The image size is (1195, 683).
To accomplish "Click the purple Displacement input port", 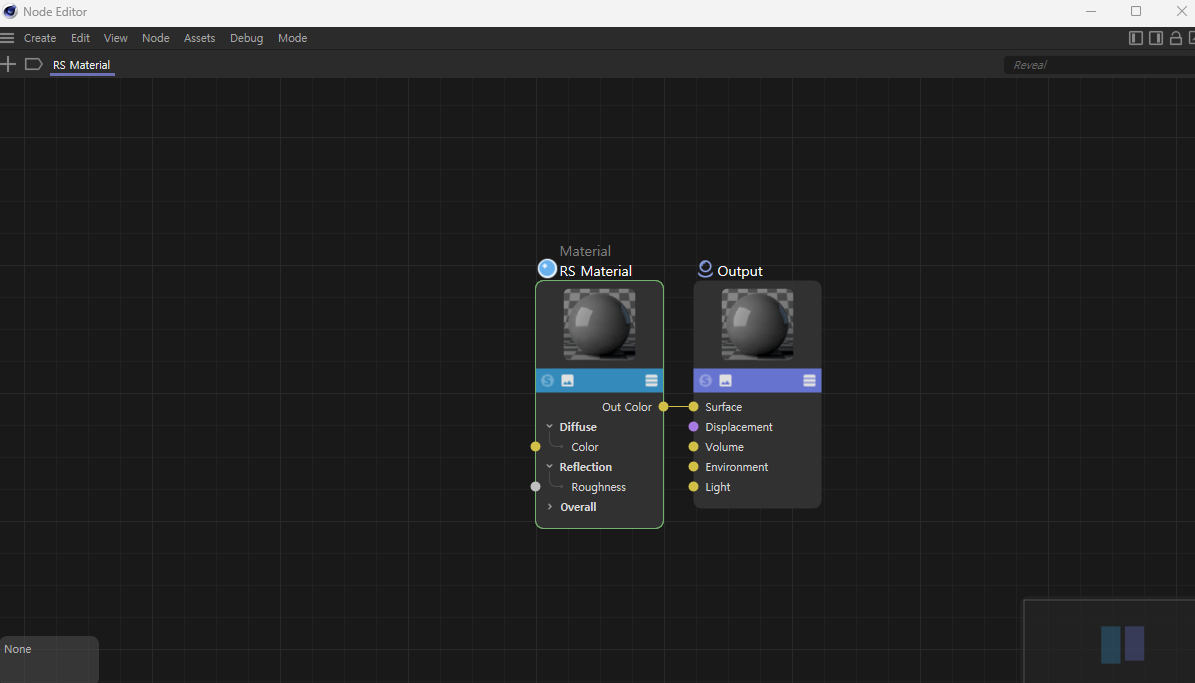I will [694, 427].
